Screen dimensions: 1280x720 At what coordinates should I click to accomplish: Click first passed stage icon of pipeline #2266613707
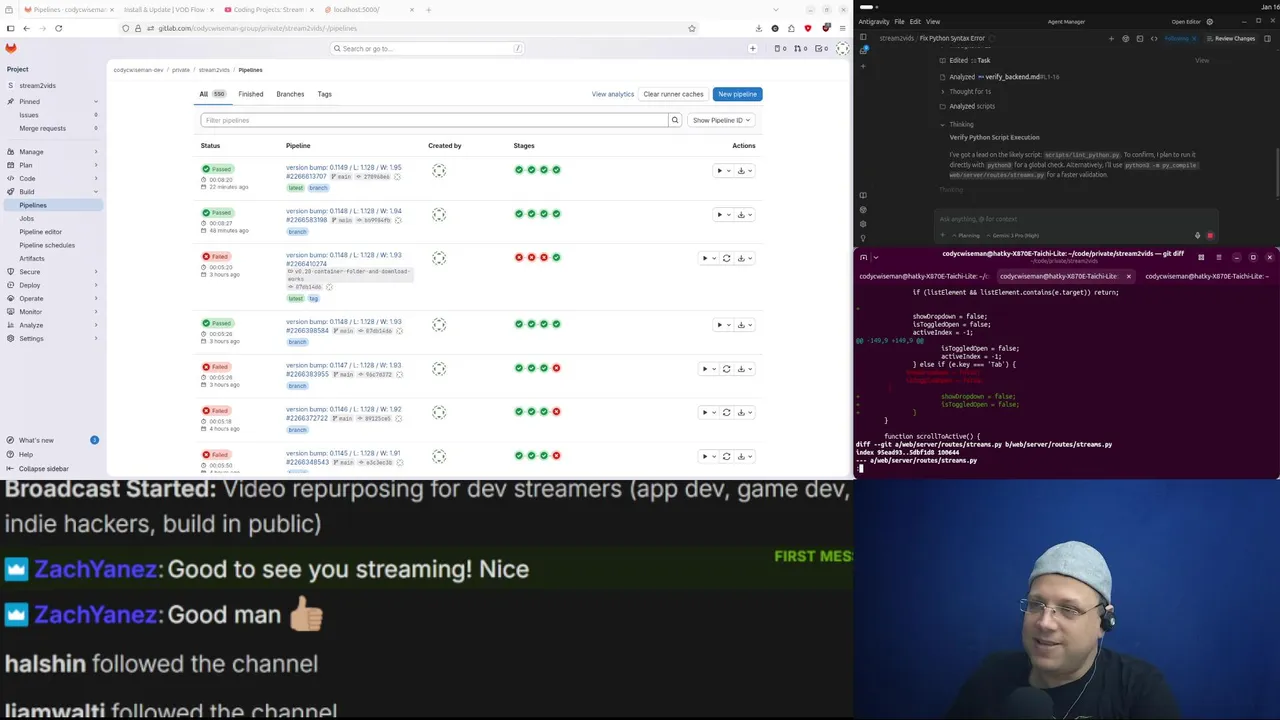coord(519,170)
